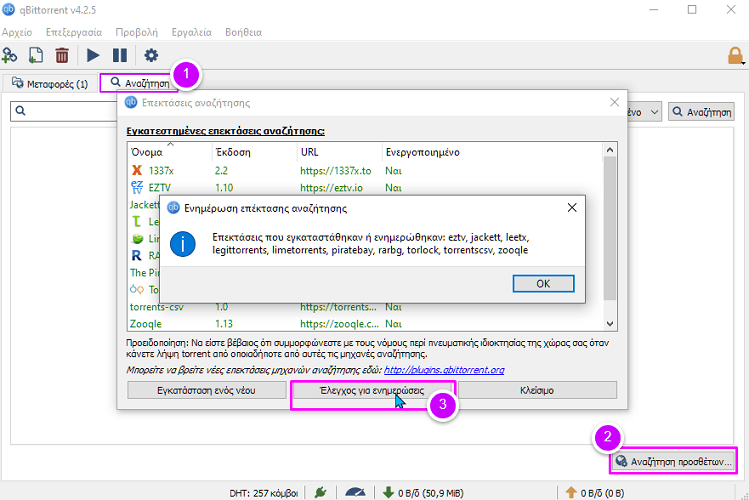The height and width of the screenshot is (500, 749).
Task: Click the blue info icon in the update dialog
Action: (x=182, y=244)
